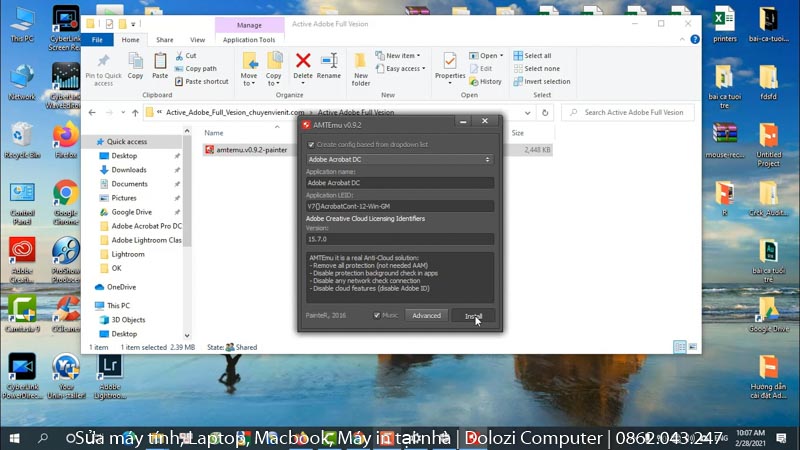The image size is (800, 450).
Task: Click the Version field showing 15.7.0
Action: pyautogui.click(x=400, y=239)
